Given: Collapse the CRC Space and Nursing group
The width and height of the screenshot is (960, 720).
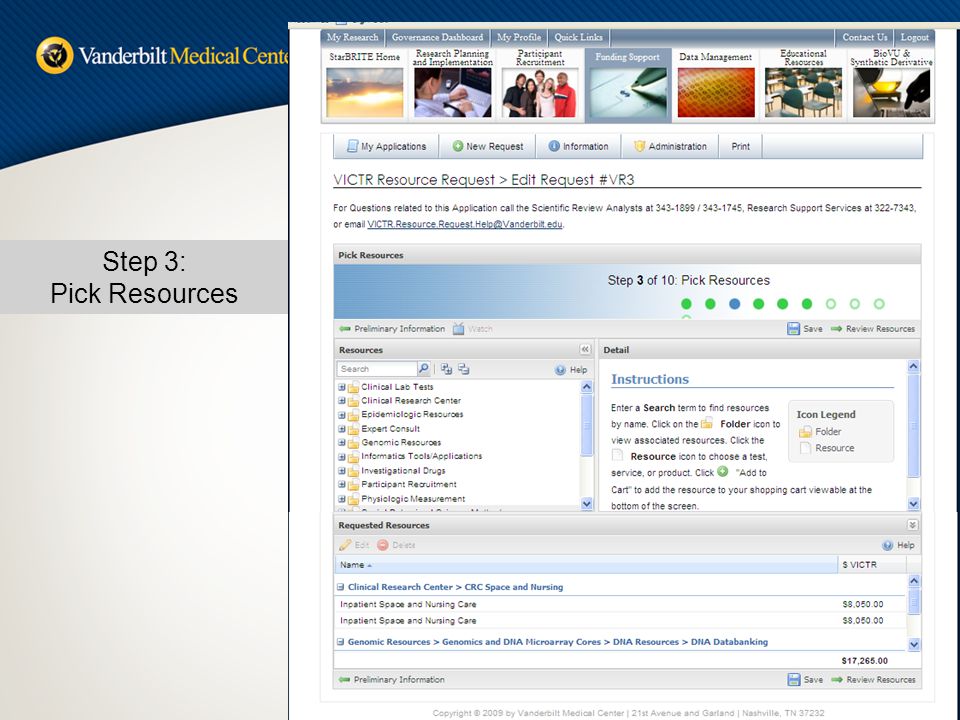Looking at the screenshot, I should click(x=340, y=587).
